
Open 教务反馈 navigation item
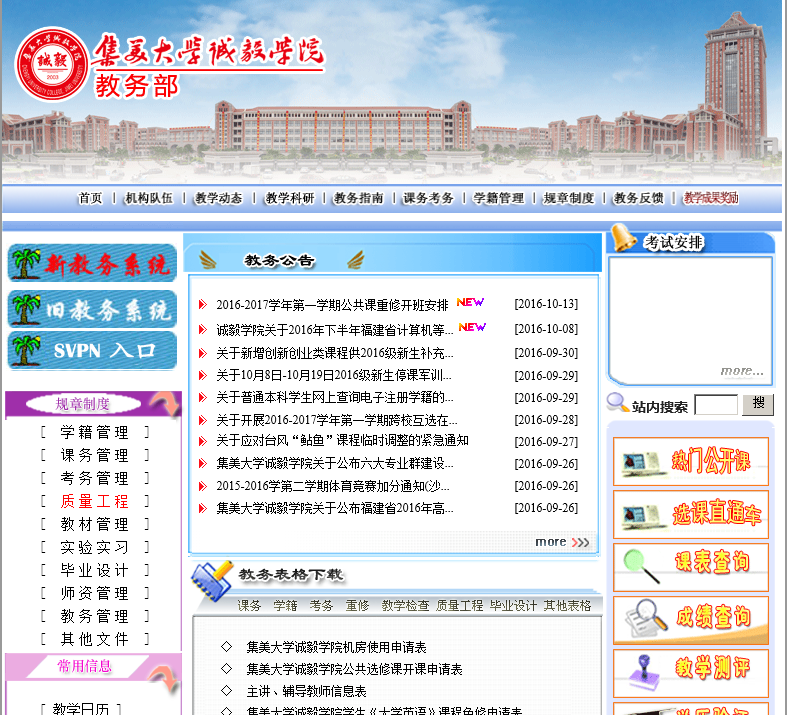pyautogui.click(x=639, y=198)
